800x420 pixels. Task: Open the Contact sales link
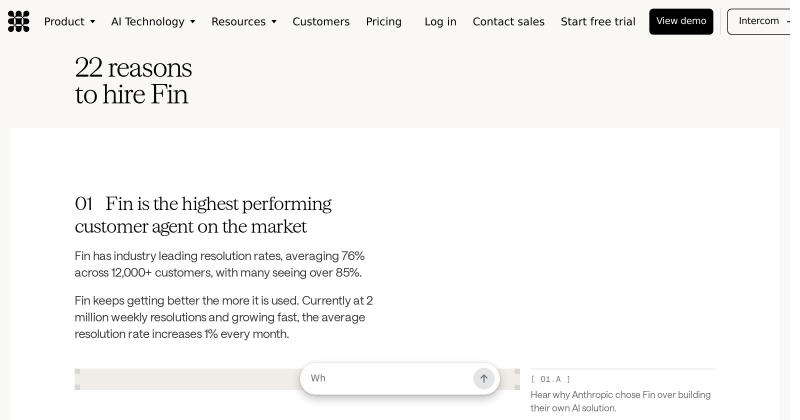(508, 21)
